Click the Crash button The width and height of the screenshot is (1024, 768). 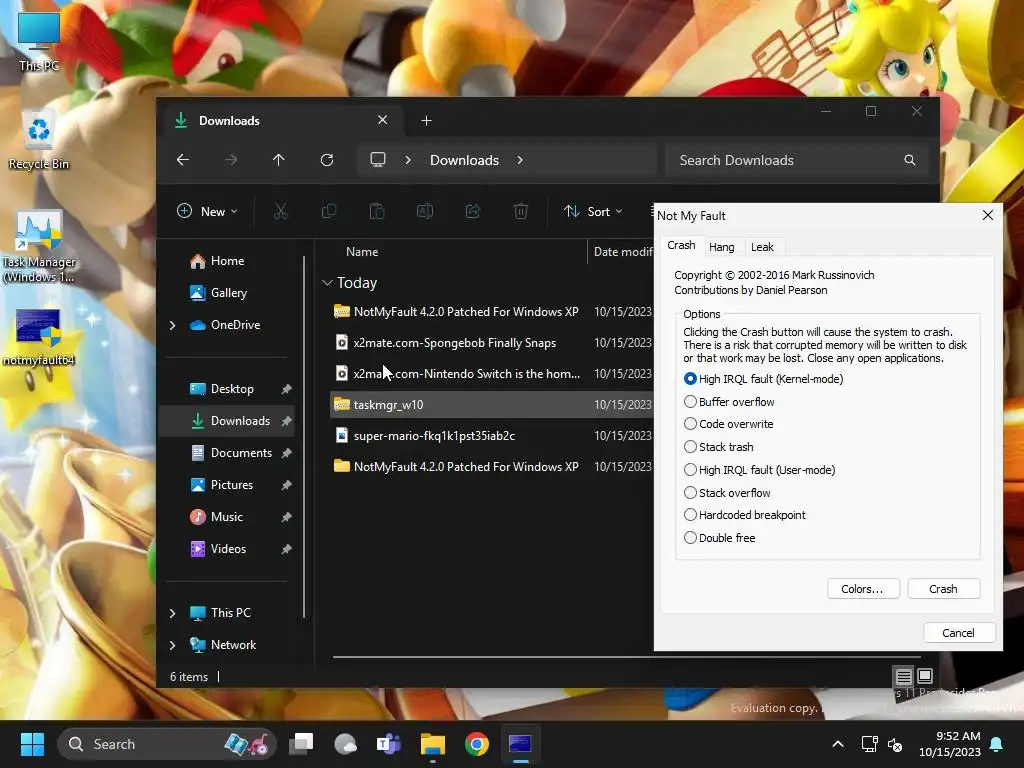coord(944,588)
